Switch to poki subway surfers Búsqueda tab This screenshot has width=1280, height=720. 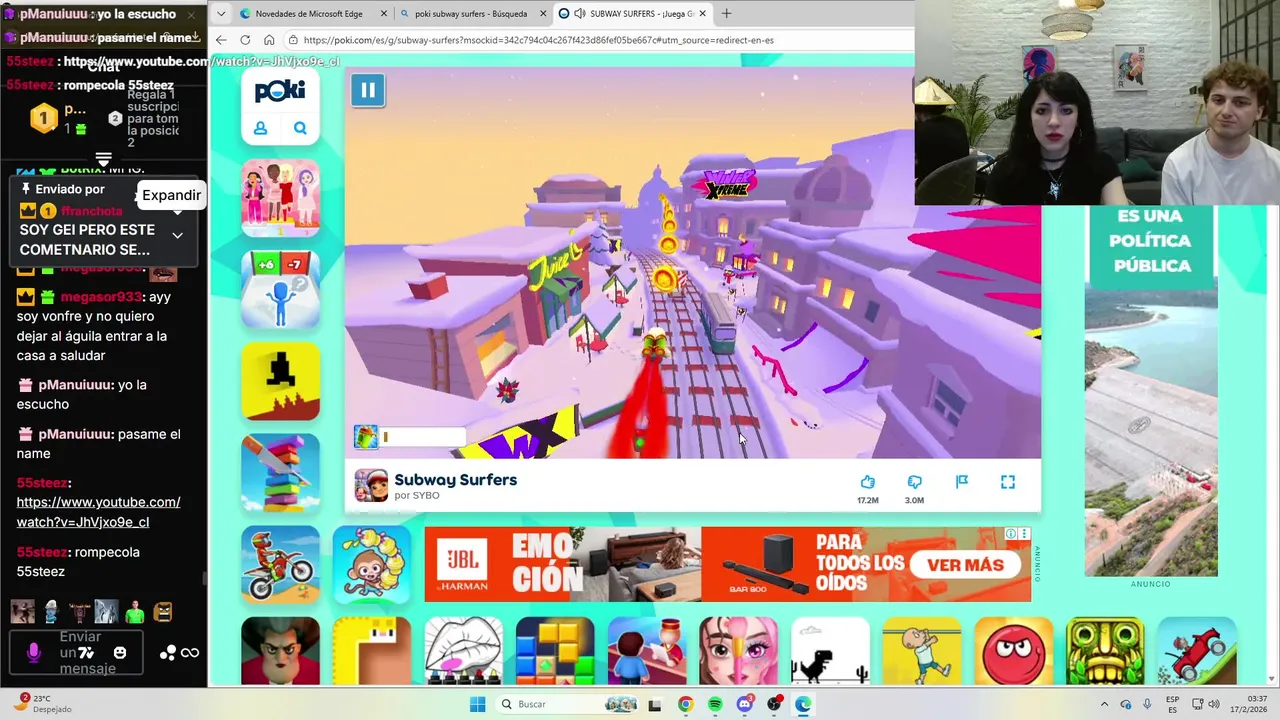click(x=470, y=14)
